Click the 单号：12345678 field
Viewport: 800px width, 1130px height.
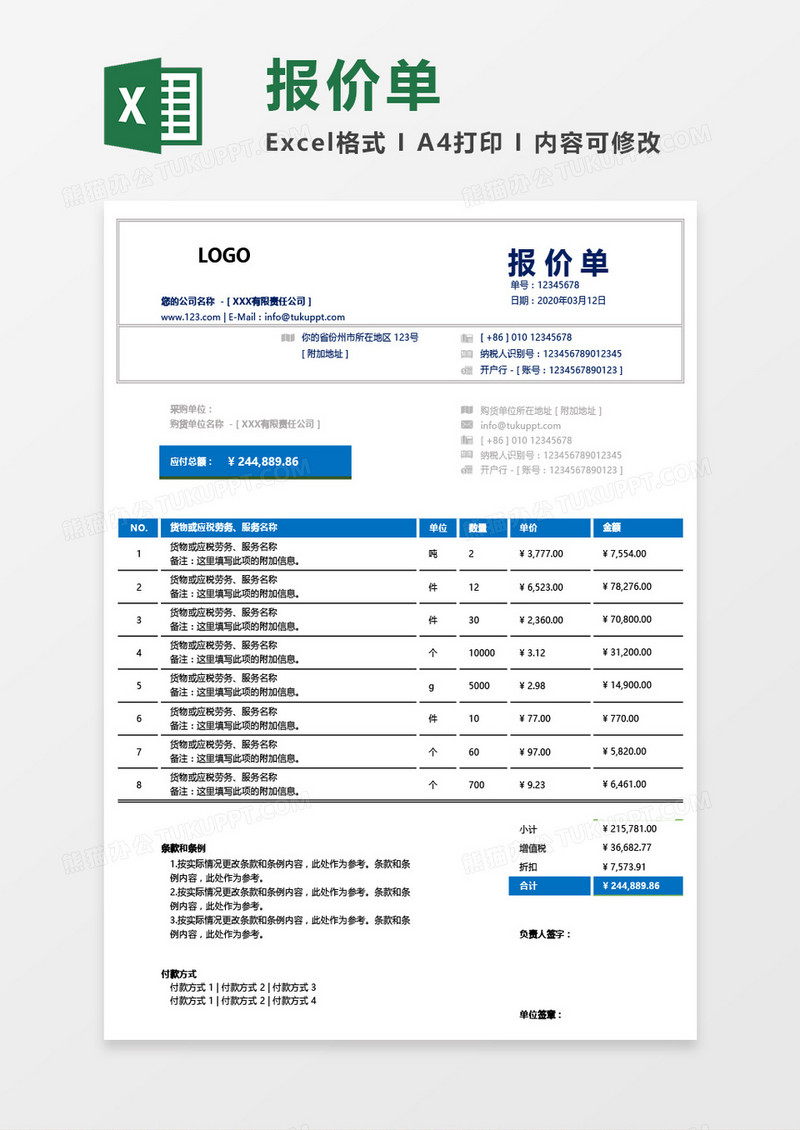click(545, 285)
